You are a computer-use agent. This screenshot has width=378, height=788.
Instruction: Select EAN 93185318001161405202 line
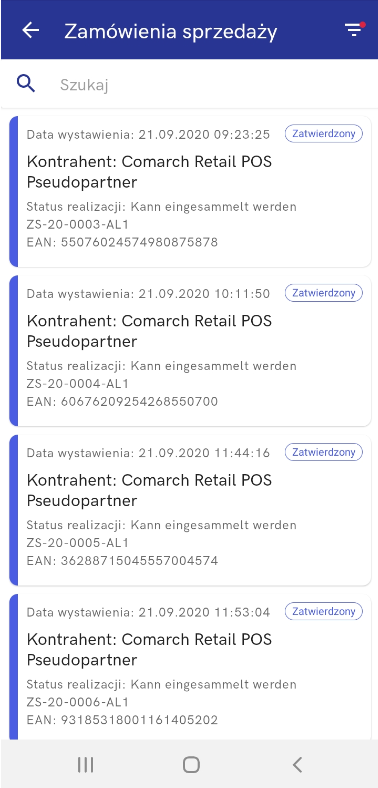pyautogui.click(x=122, y=721)
